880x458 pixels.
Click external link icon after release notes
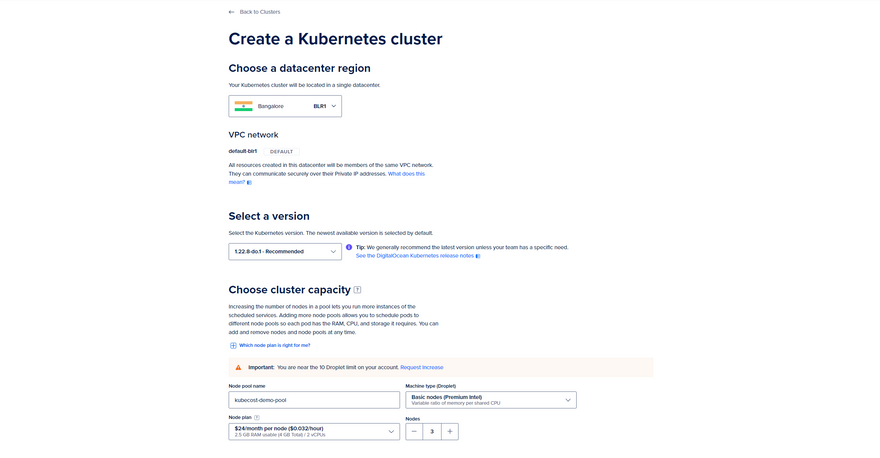click(x=478, y=256)
